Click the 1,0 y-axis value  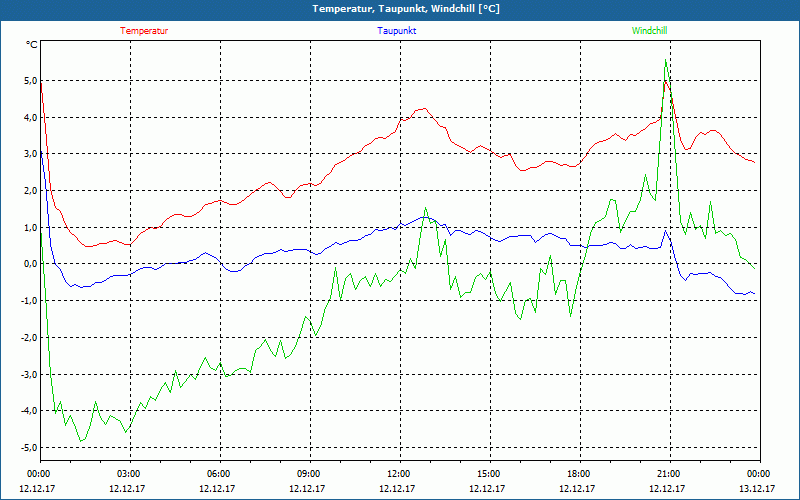[x=30, y=228]
